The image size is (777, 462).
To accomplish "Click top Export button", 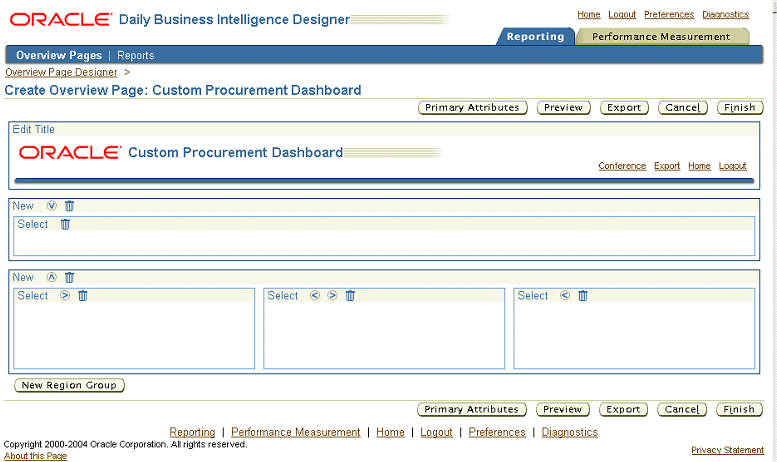I will (x=624, y=108).
